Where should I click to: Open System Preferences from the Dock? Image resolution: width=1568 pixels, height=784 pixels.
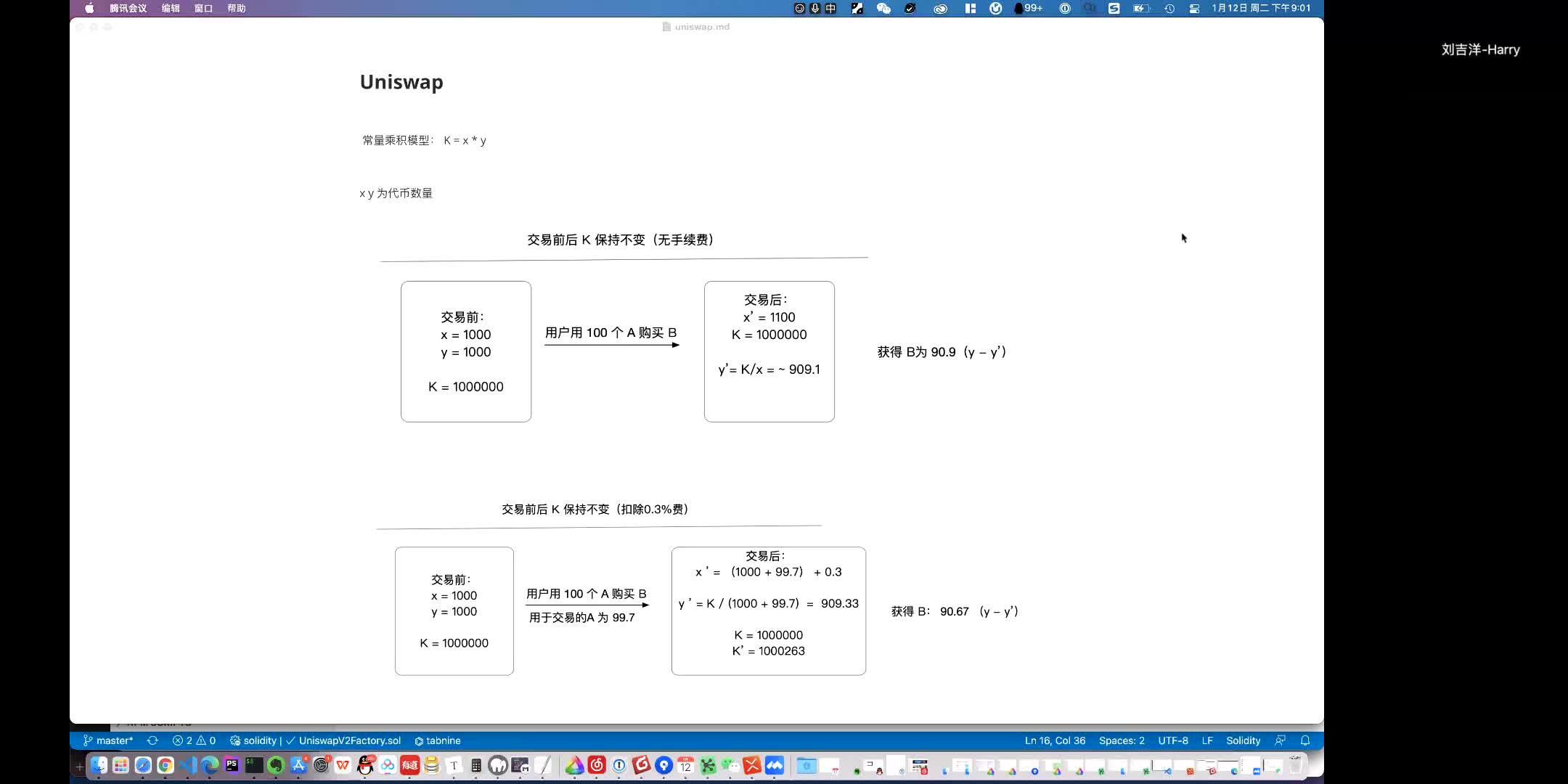[321, 765]
